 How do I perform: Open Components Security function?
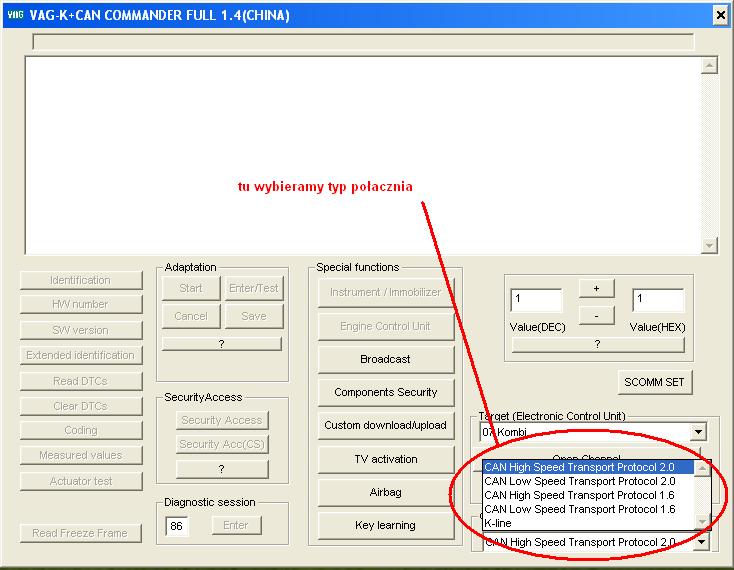(385, 392)
